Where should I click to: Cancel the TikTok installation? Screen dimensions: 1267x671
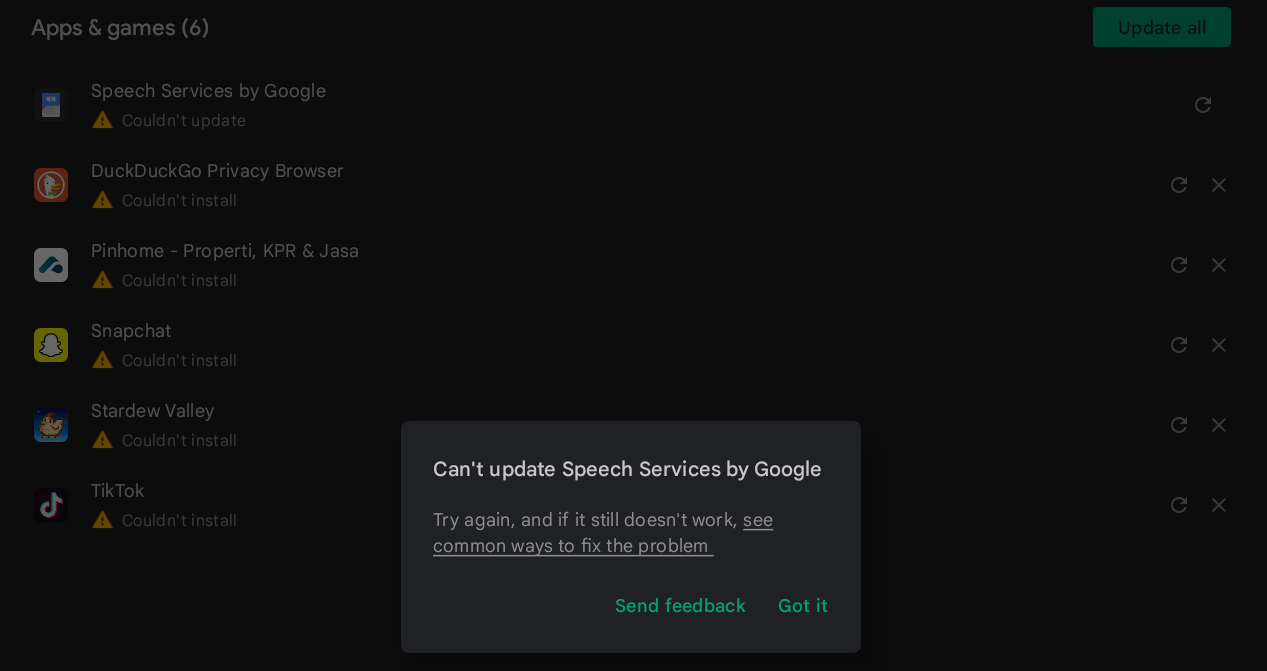tap(1219, 505)
